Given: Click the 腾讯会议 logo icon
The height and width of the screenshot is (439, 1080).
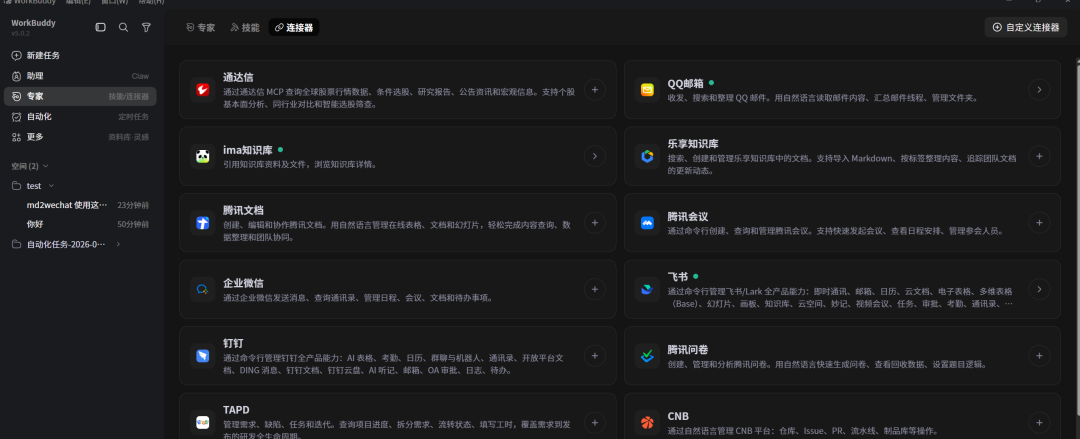Looking at the screenshot, I should click(647, 223).
